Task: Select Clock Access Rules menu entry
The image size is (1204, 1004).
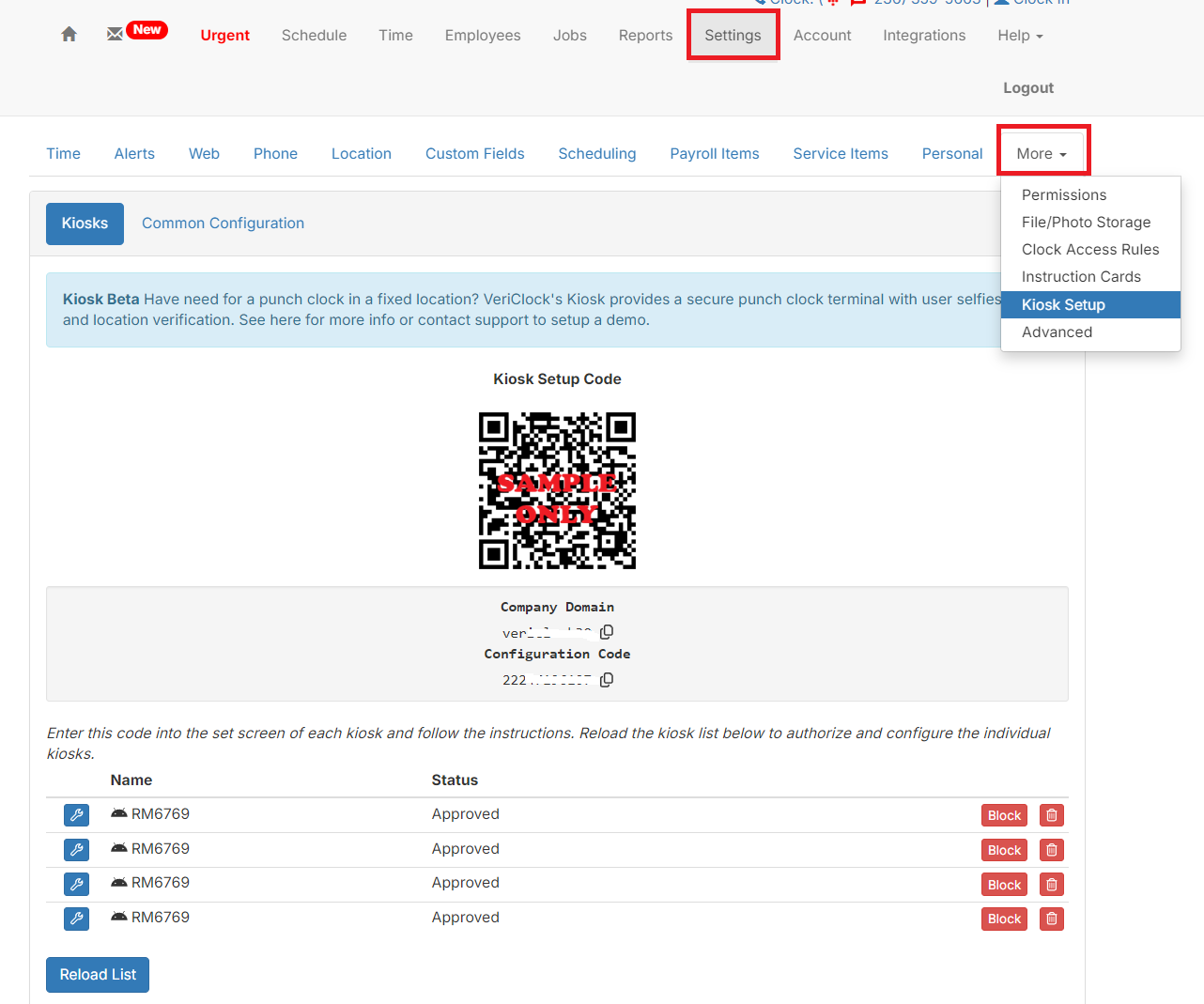Action: pos(1090,250)
